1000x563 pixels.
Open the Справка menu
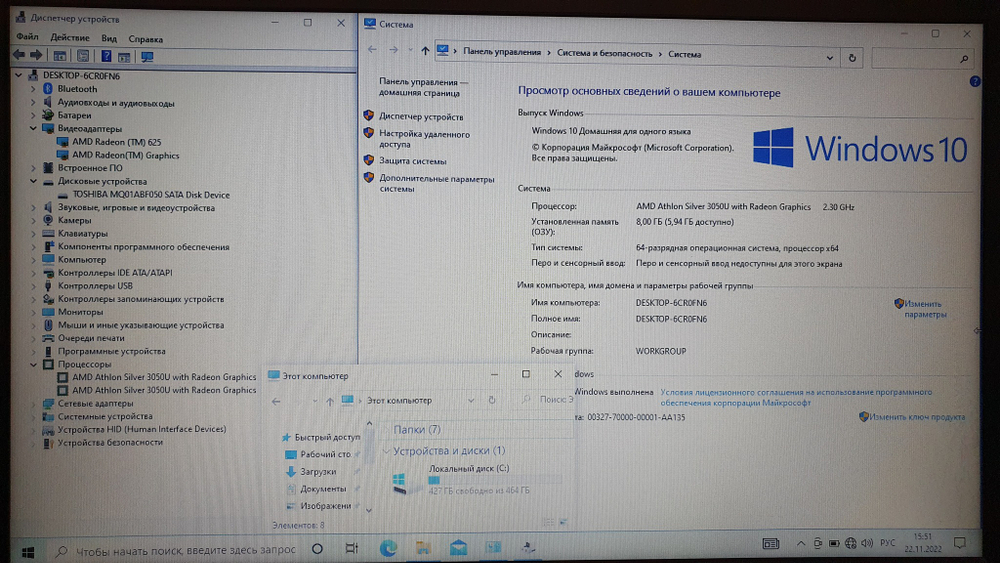click(x=145, y=39)
